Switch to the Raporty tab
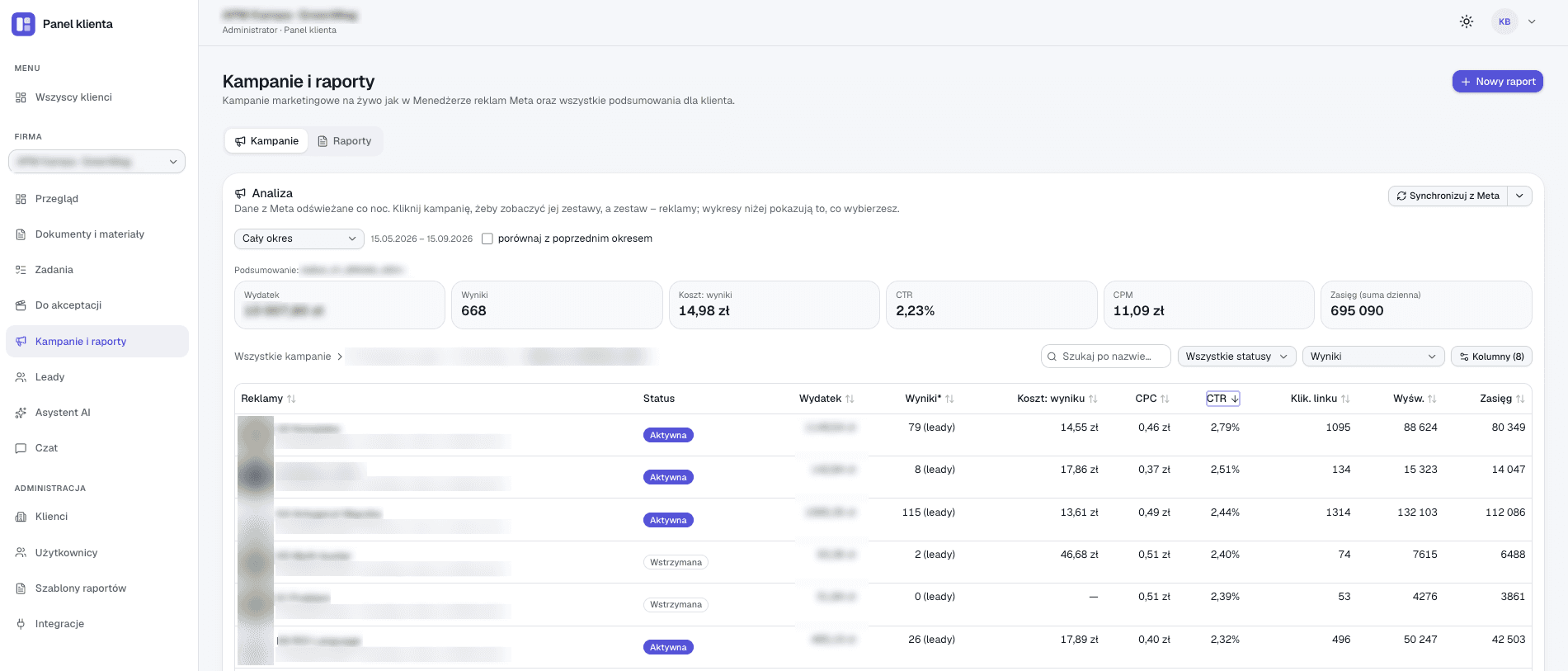Screen dimensions: 1568x671 tap(345, 141)
